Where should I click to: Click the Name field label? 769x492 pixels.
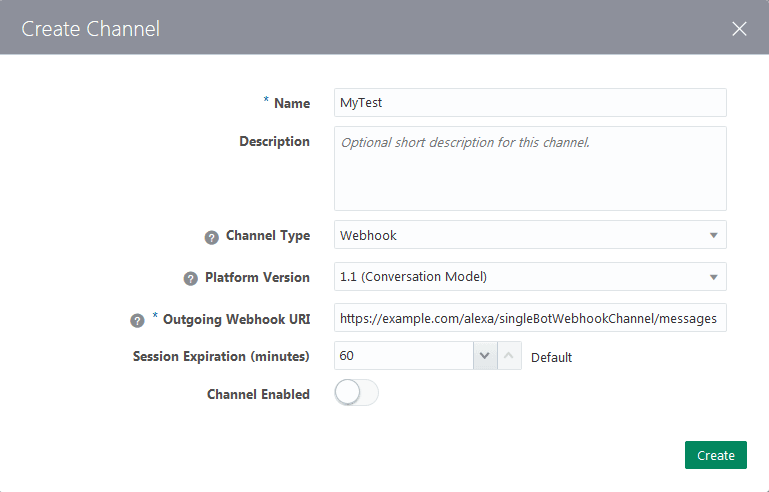[292, 103]
